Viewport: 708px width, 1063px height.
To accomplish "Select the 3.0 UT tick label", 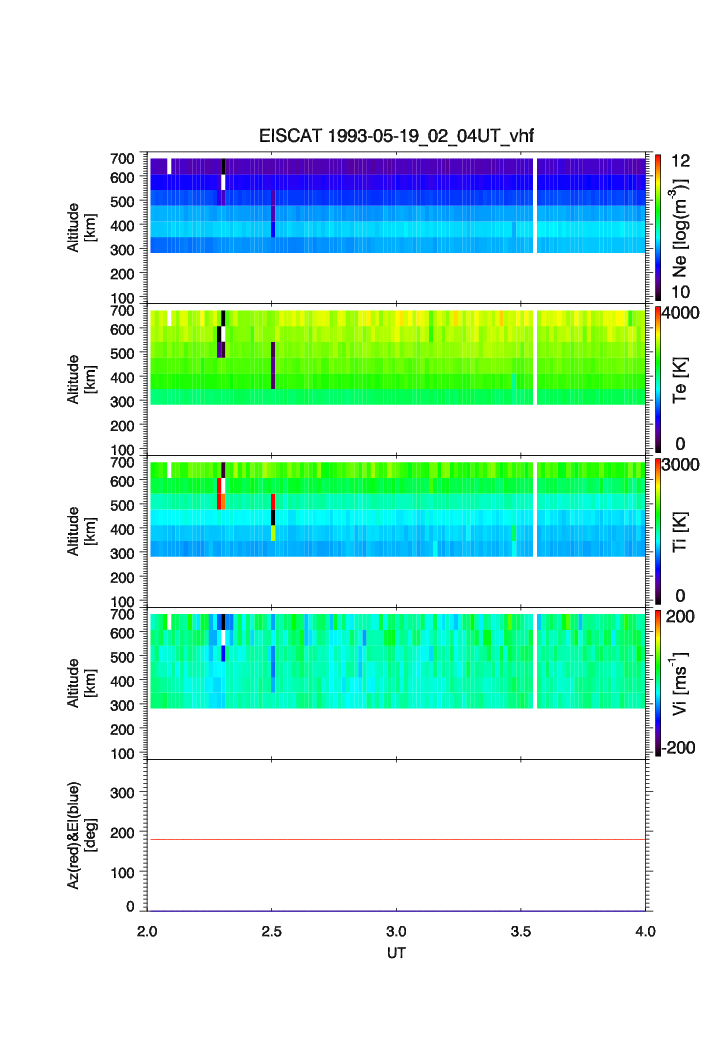I will [x=397, y=931].
